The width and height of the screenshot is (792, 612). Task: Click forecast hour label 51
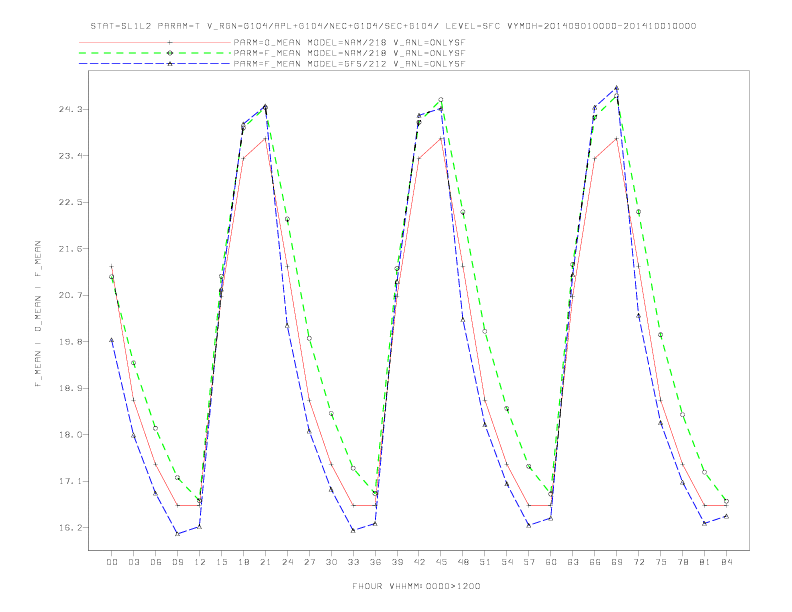[485, 562]
